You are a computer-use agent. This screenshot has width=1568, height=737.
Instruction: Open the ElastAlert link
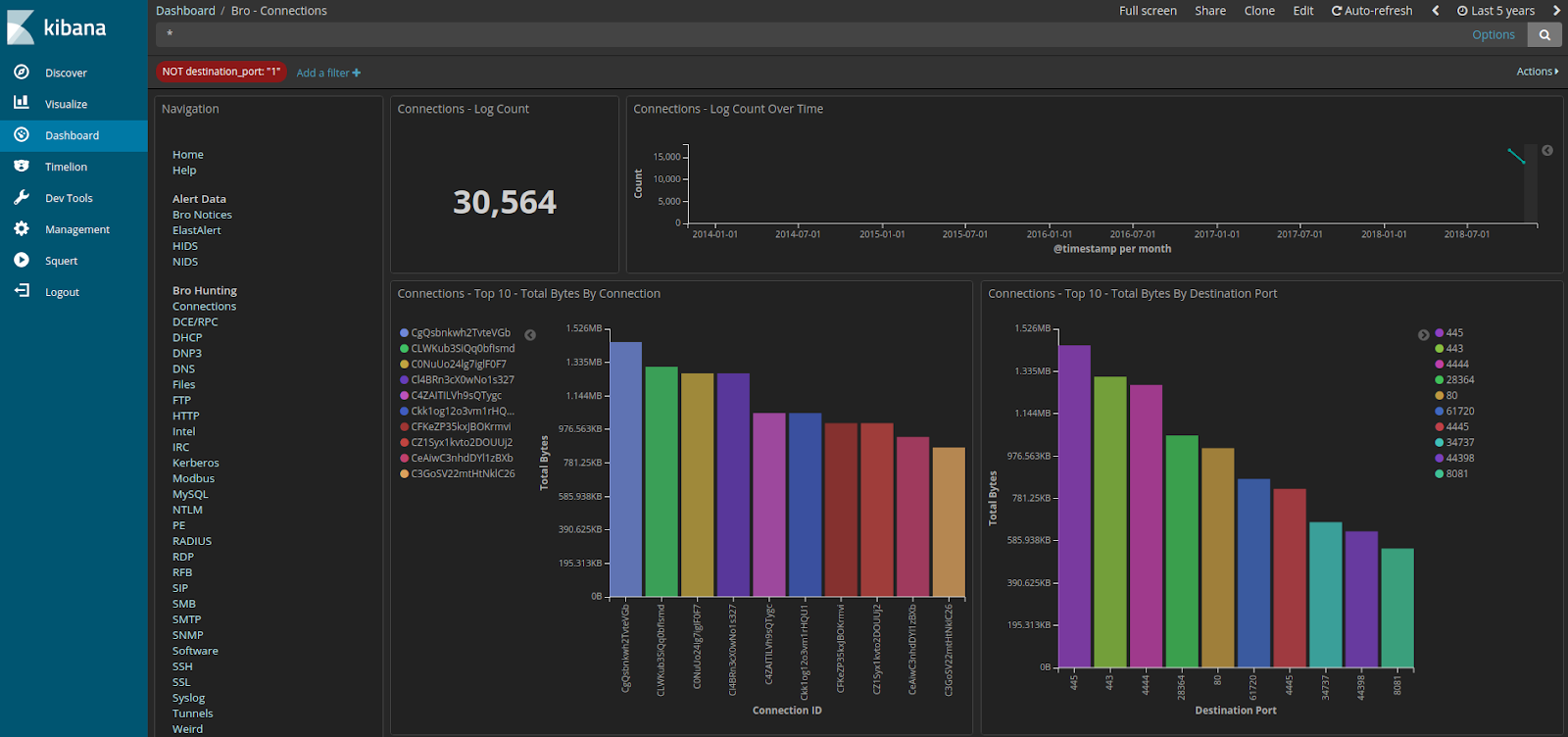click(197, 230)
